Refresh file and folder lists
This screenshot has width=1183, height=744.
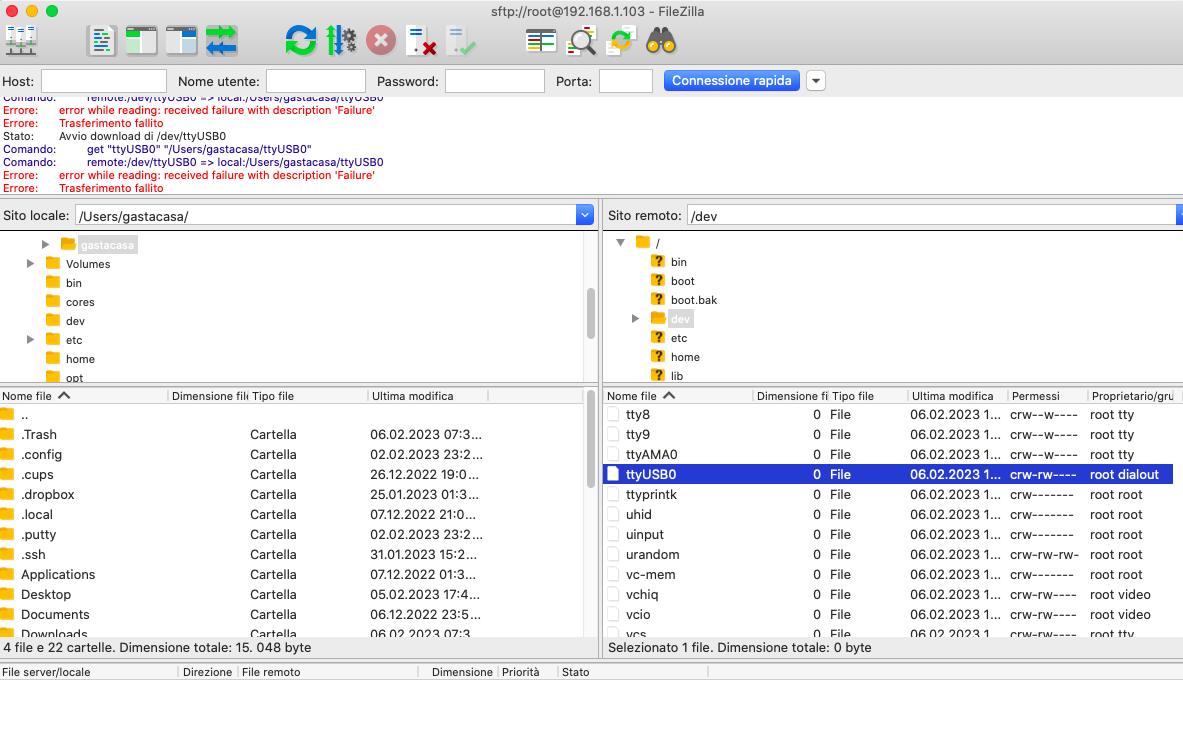[301, 41]
